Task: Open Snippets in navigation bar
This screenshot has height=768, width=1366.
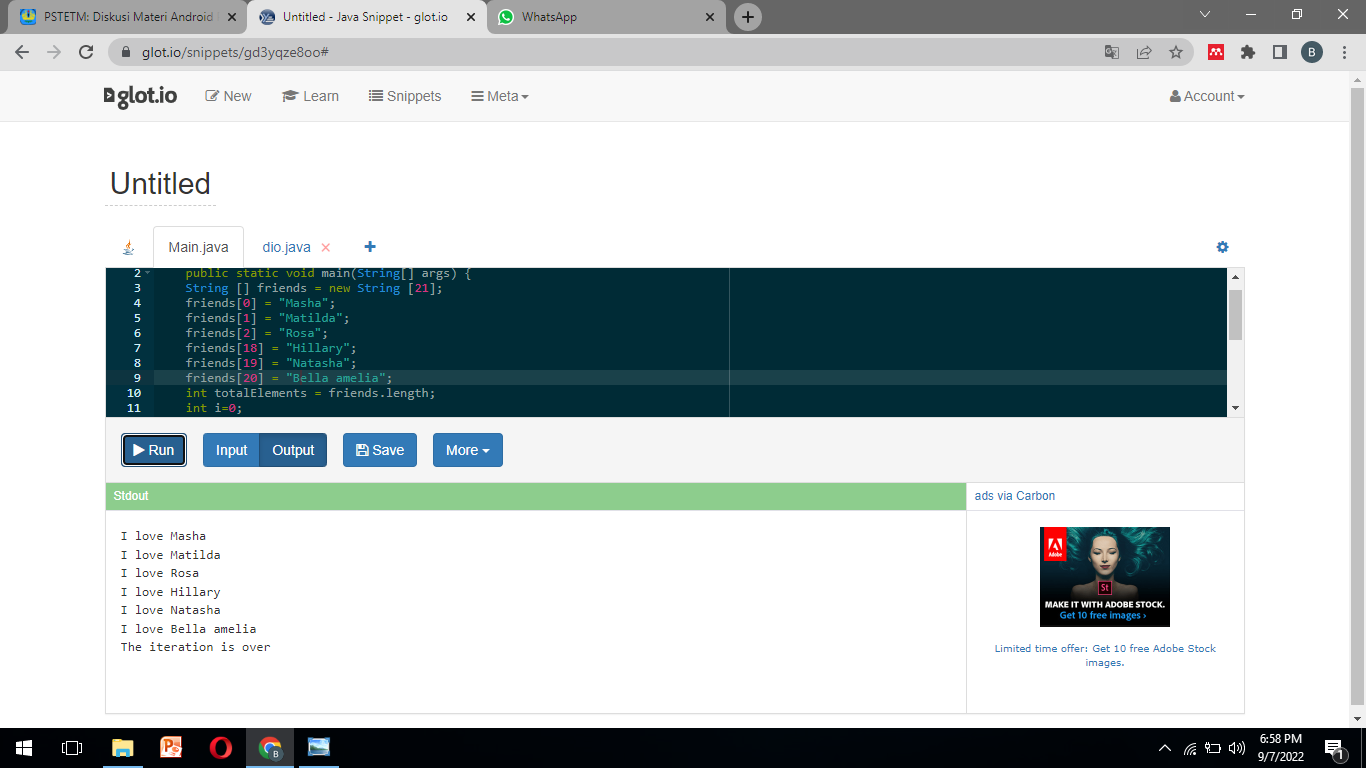Action: 405,96
